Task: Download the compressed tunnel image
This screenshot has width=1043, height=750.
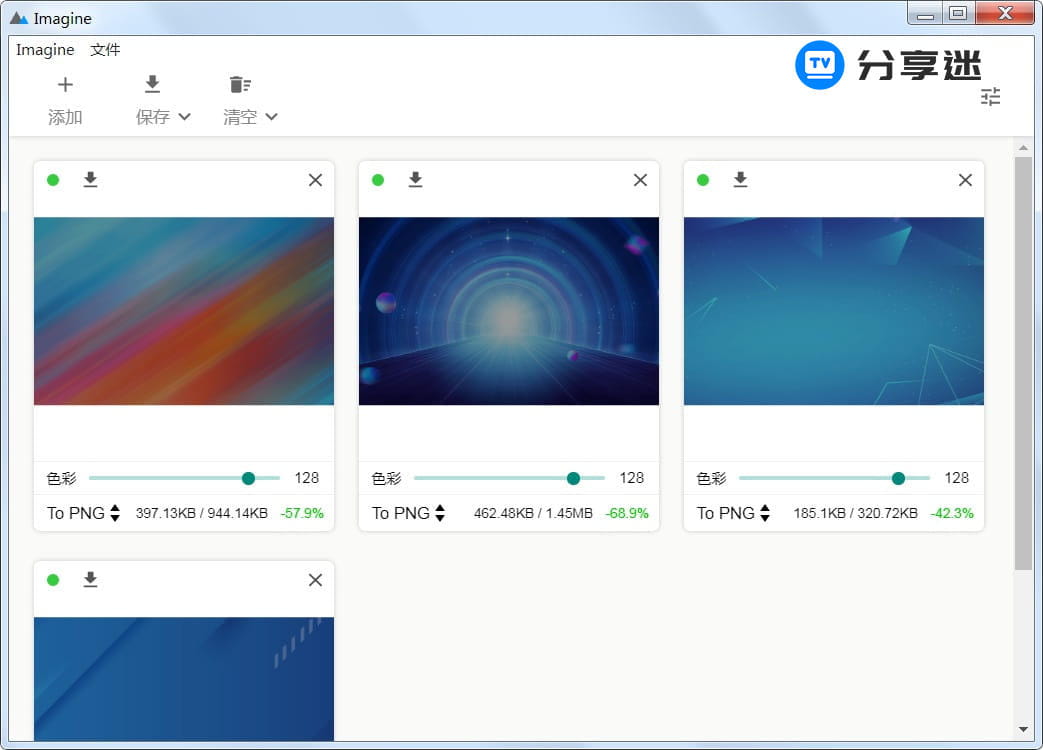Action: pyautogui.click(x=415, y=180)
